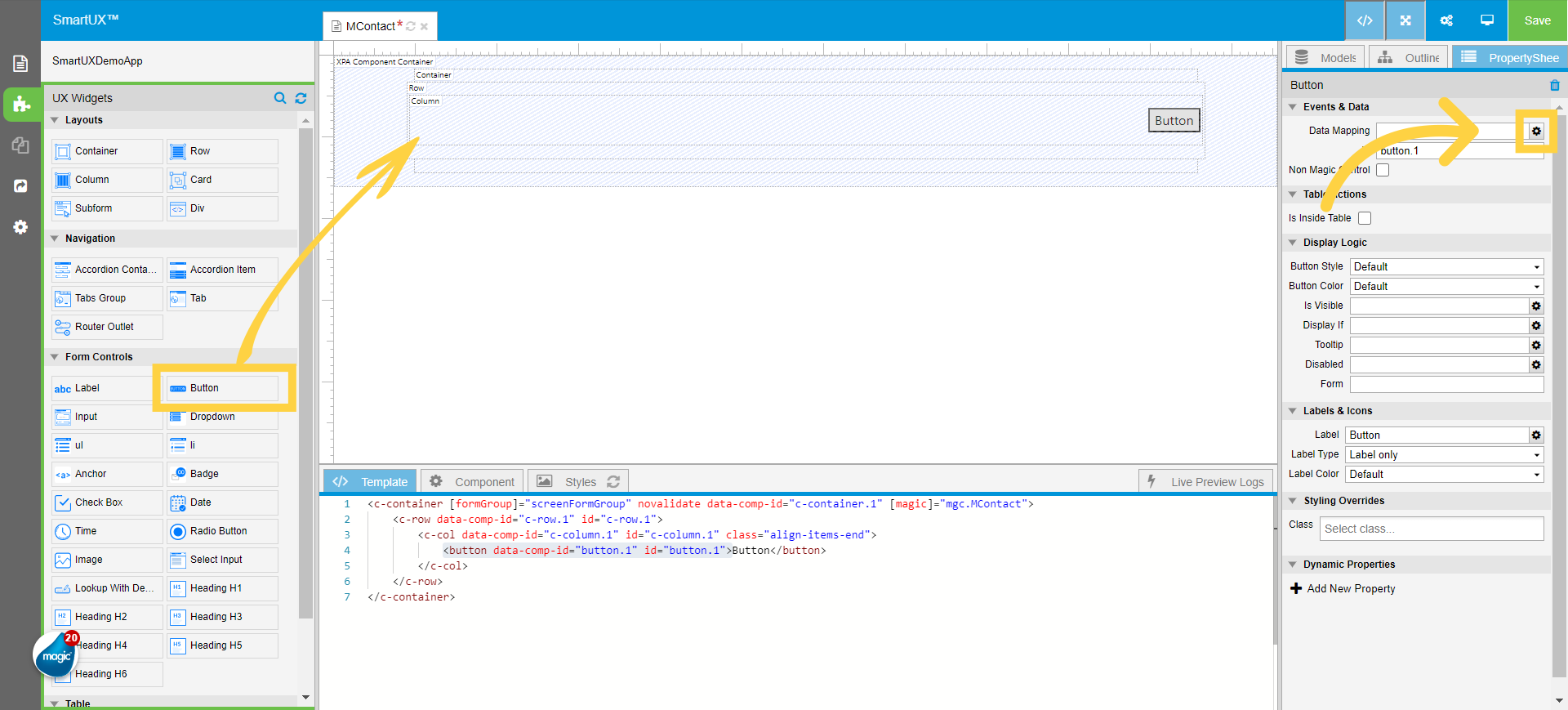Click the search icon in UX Widgets header
Viewport: 1568px width, 710px height.
click(x=280, y=98)
